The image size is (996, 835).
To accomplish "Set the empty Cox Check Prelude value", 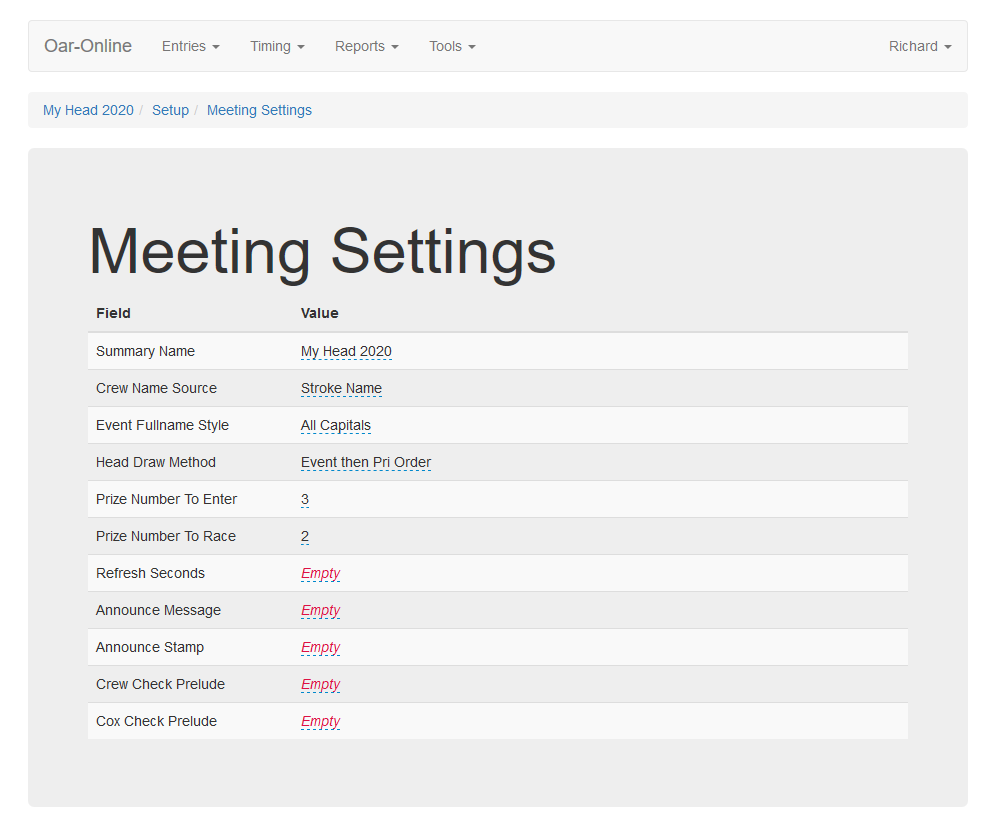I will (x=320, y=721).
